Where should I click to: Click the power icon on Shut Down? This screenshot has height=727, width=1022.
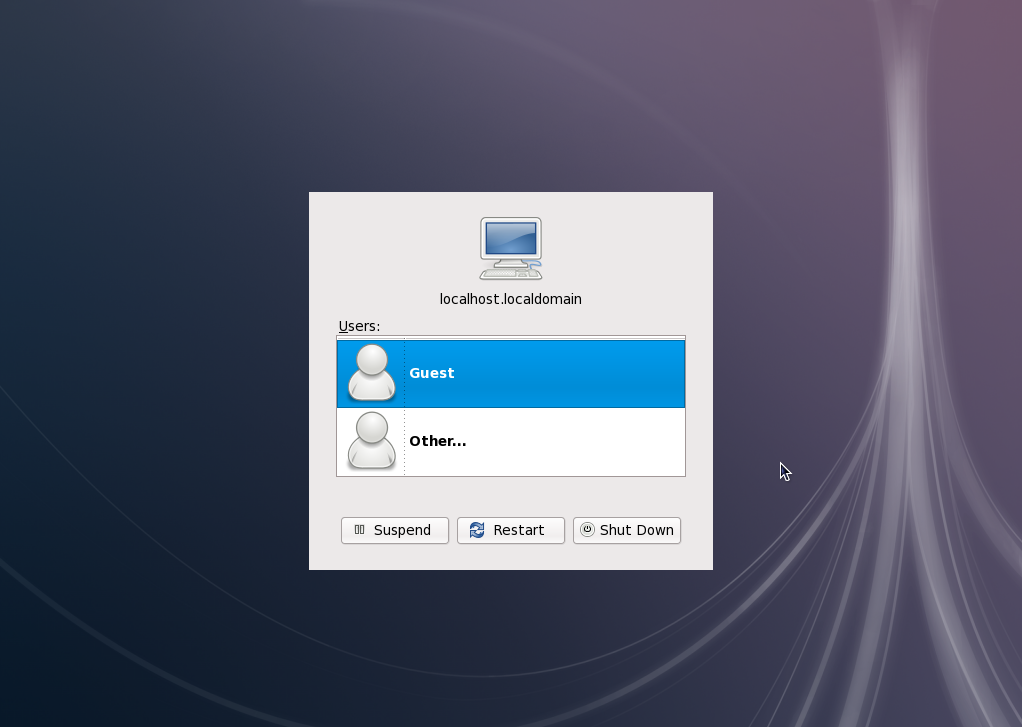(x=587, y=530)
